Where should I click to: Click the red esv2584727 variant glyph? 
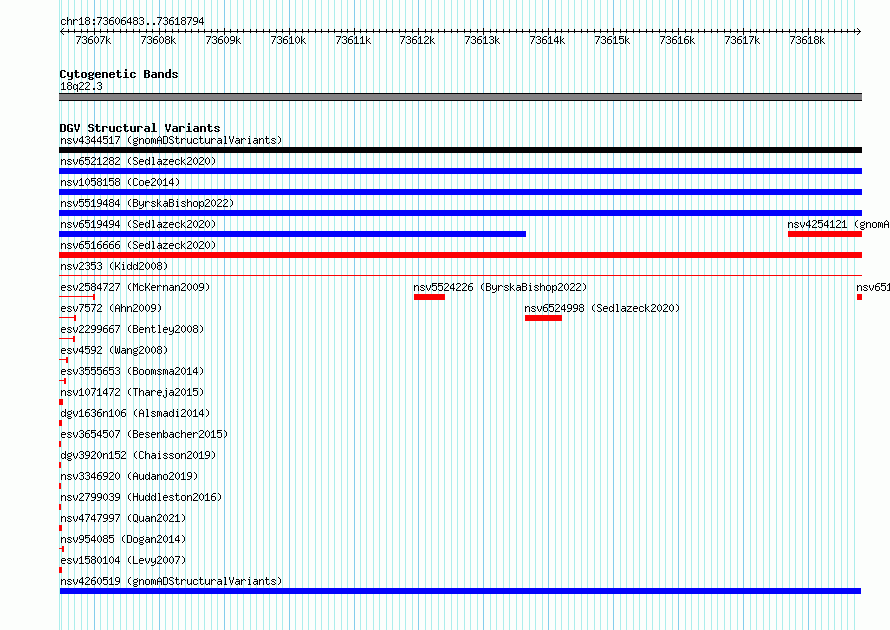click(77, 297)
